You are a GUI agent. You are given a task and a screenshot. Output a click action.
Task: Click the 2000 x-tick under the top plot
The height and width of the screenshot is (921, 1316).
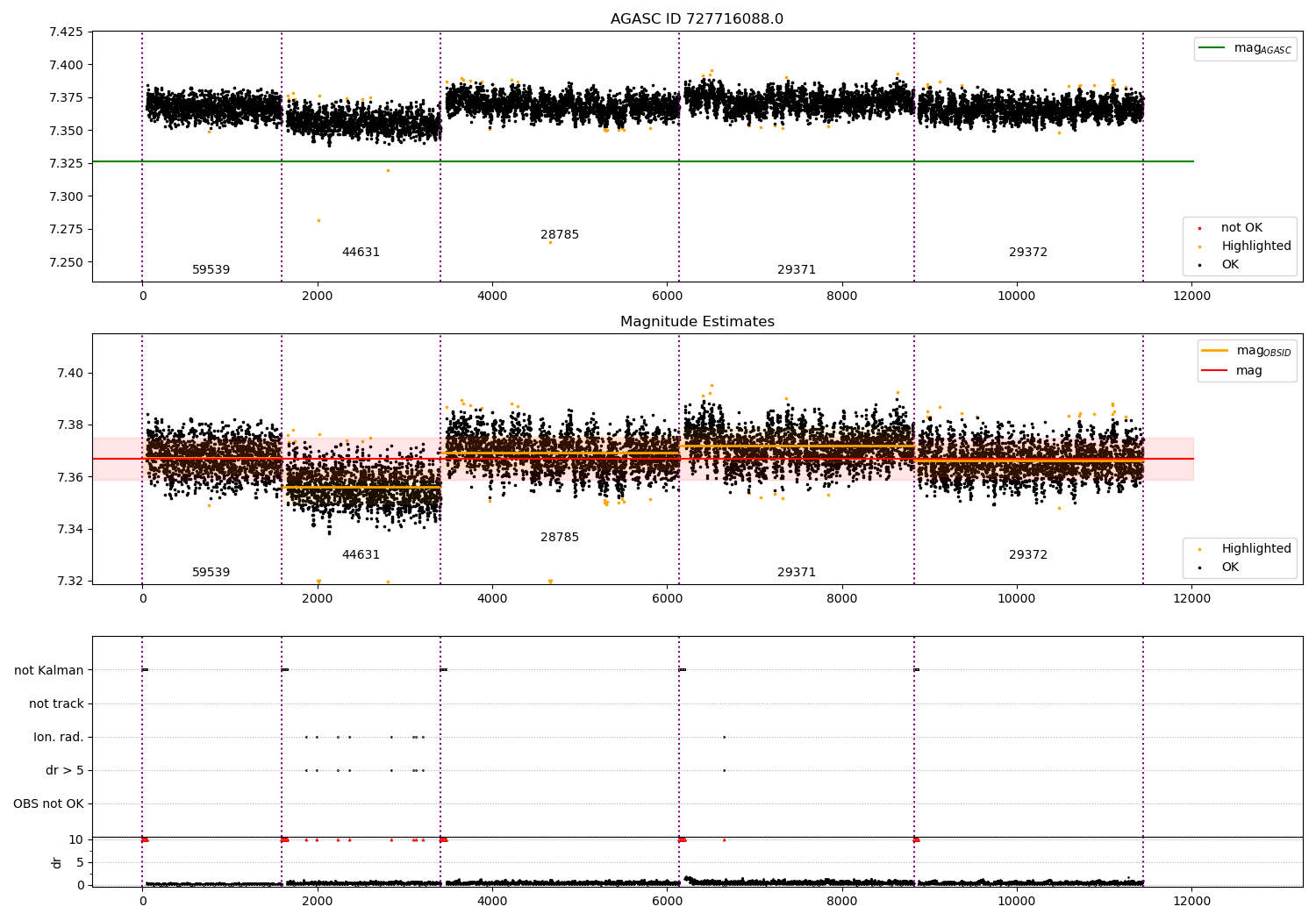[318, 296]
